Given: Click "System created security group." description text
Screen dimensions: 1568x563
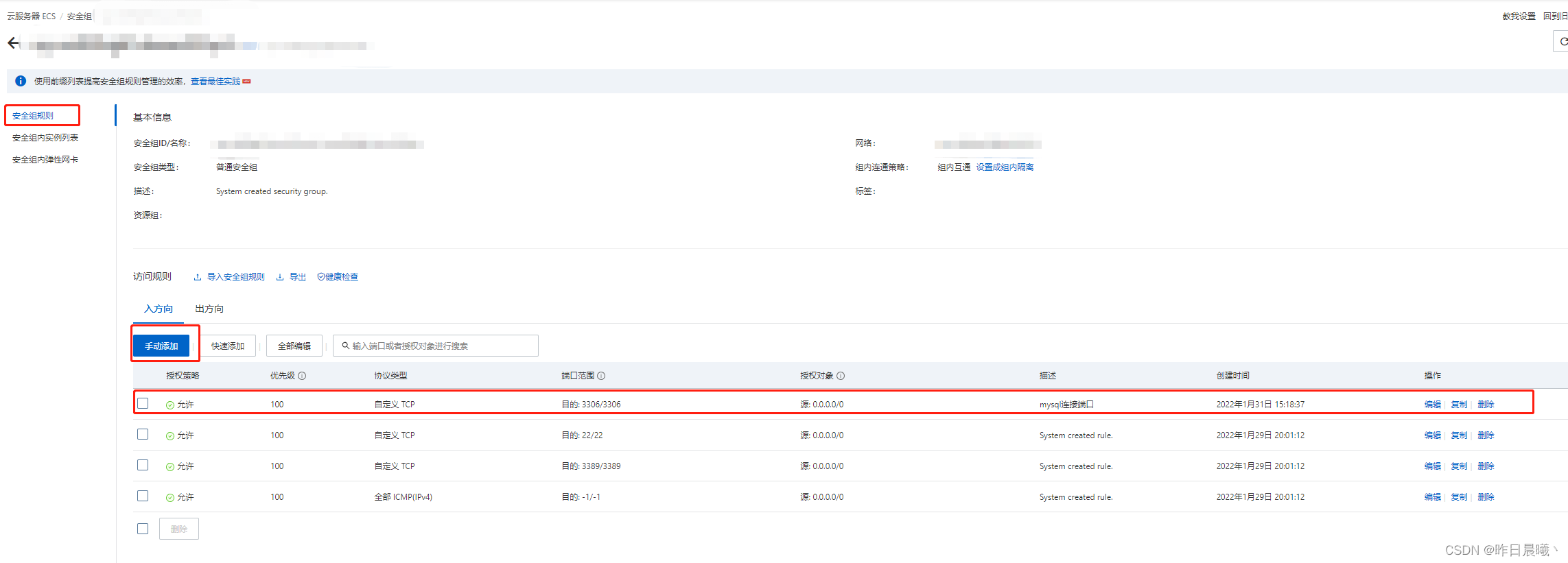Looking at the screenshot, I should (x=272, y=191).
